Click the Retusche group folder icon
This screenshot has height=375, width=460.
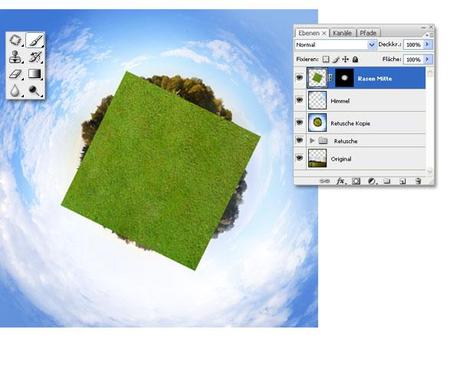click(x=323, y=141)
